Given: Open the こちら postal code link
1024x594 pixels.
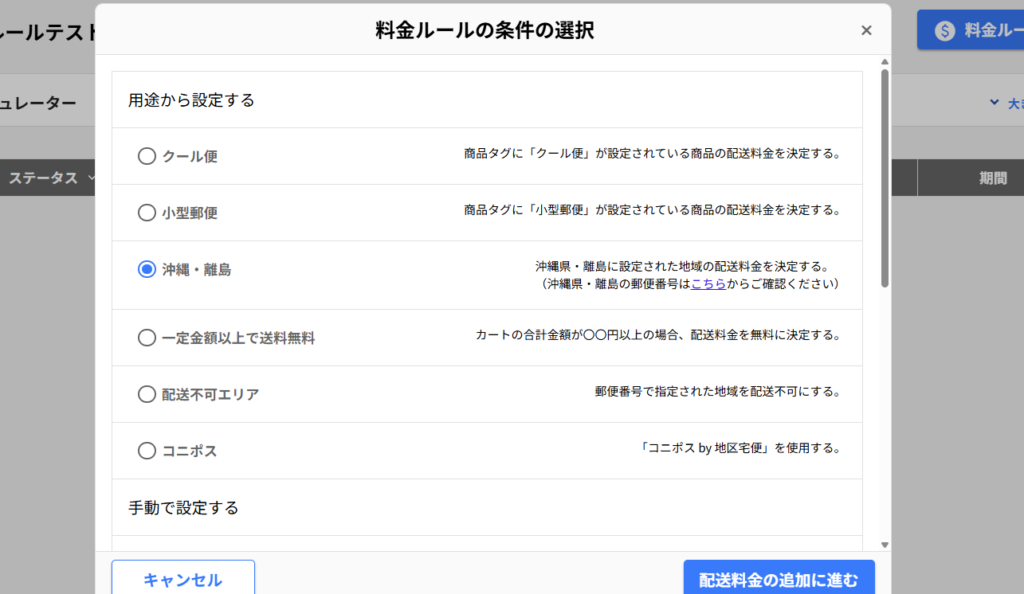Looking at the screenshot, I should click(708, 284).
